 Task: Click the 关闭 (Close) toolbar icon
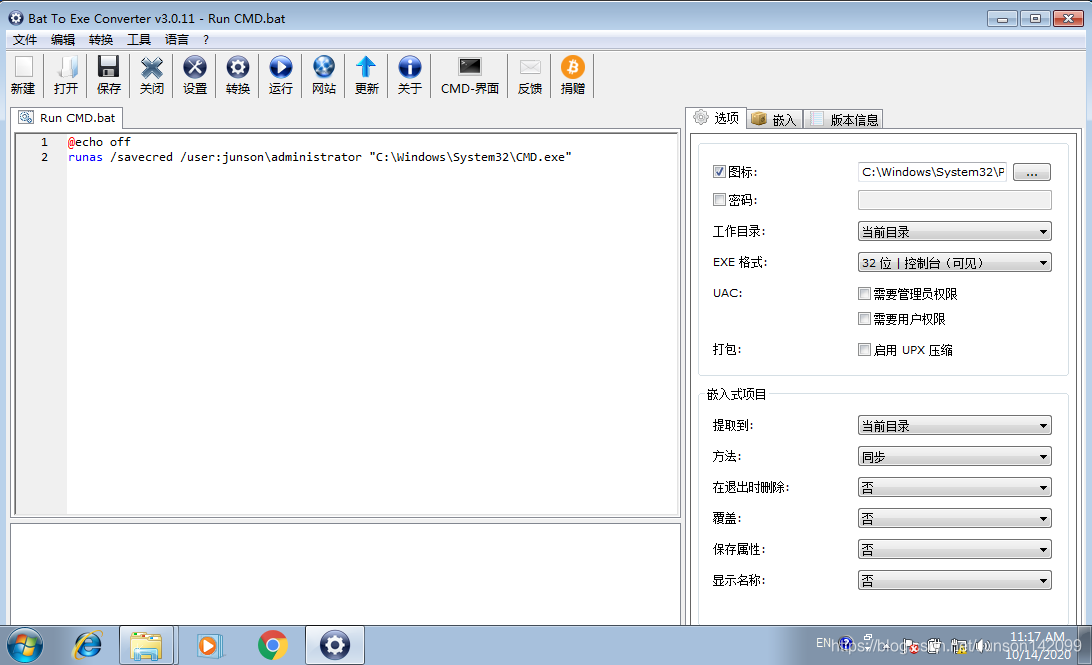coord(151,75)
